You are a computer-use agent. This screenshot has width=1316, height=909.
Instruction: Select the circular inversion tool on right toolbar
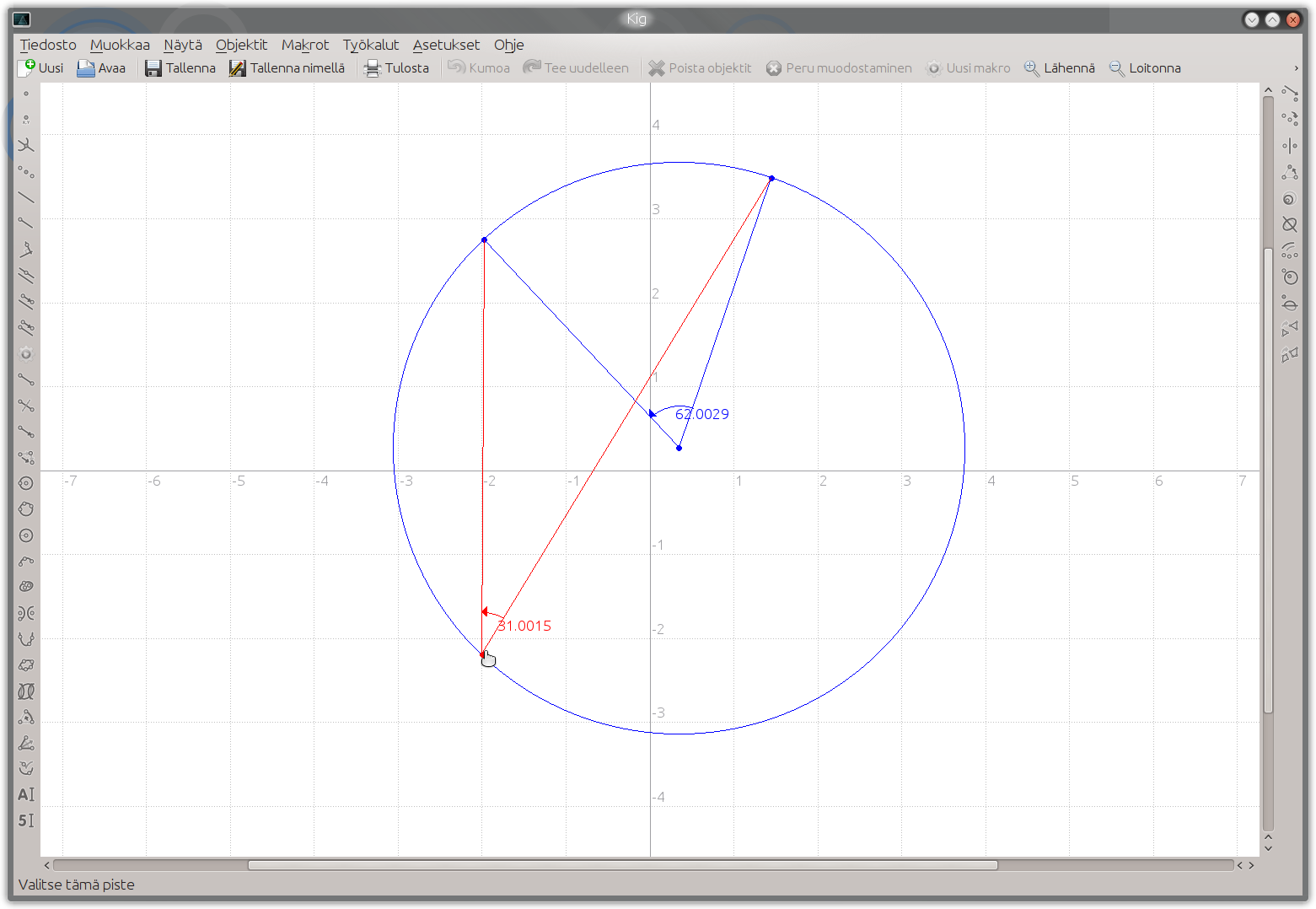[1290, 277]
